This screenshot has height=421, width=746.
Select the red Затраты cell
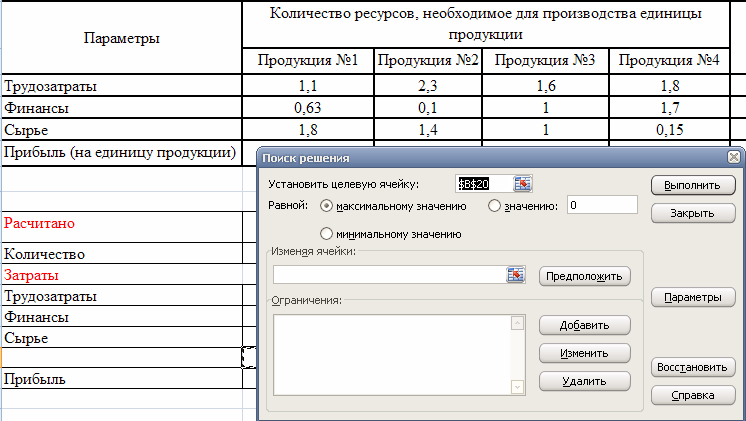tap(122, 274)
